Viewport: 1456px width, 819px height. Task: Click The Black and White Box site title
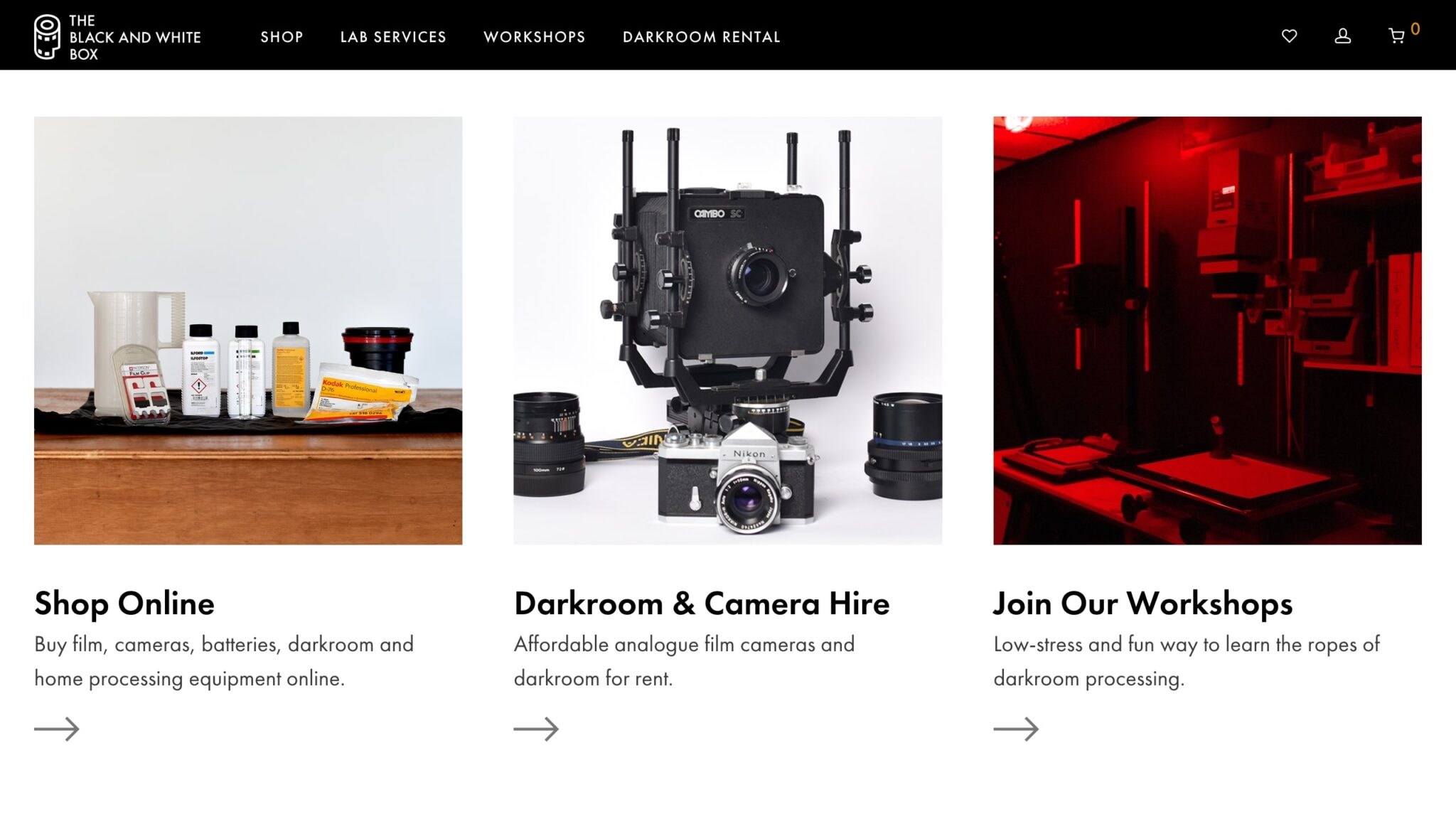(135, 37)
